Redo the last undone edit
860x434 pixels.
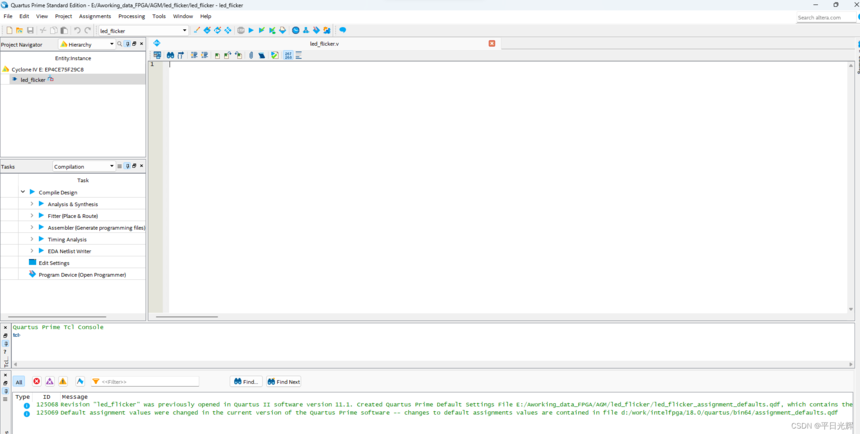point(88,30)
